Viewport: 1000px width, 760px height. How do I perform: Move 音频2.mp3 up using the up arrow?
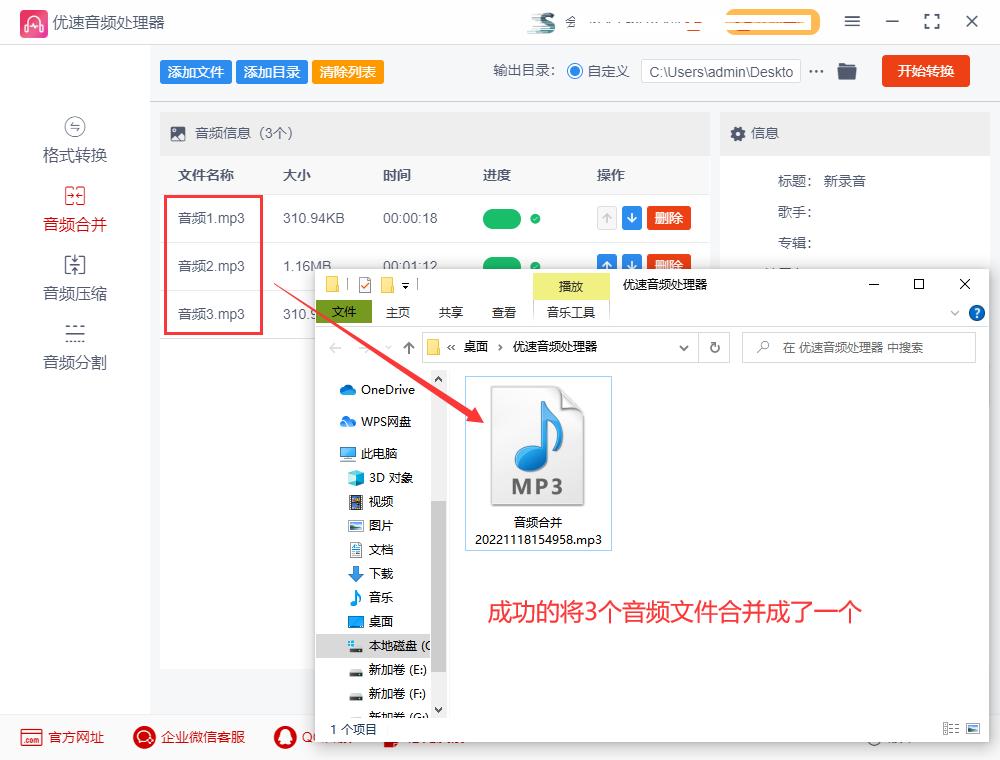coord(608,266)
